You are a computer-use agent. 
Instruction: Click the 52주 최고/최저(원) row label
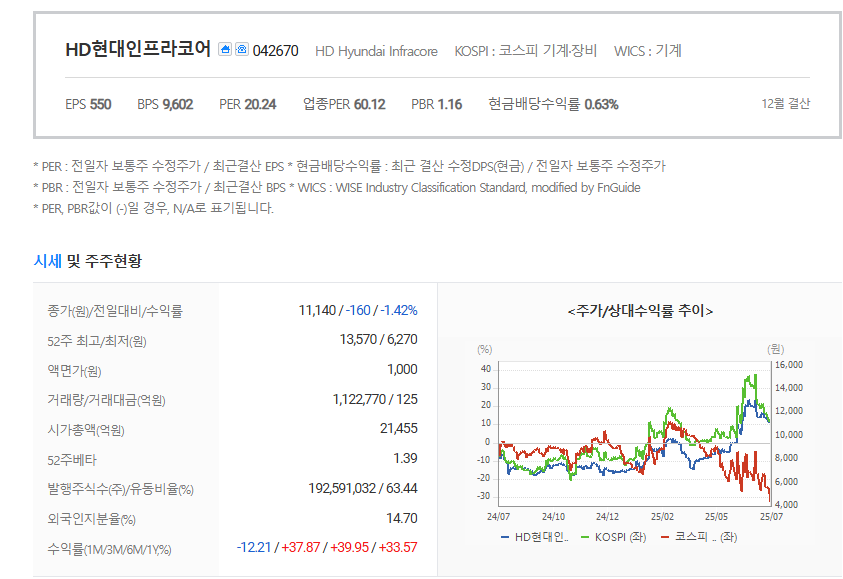tap(97, 341)
